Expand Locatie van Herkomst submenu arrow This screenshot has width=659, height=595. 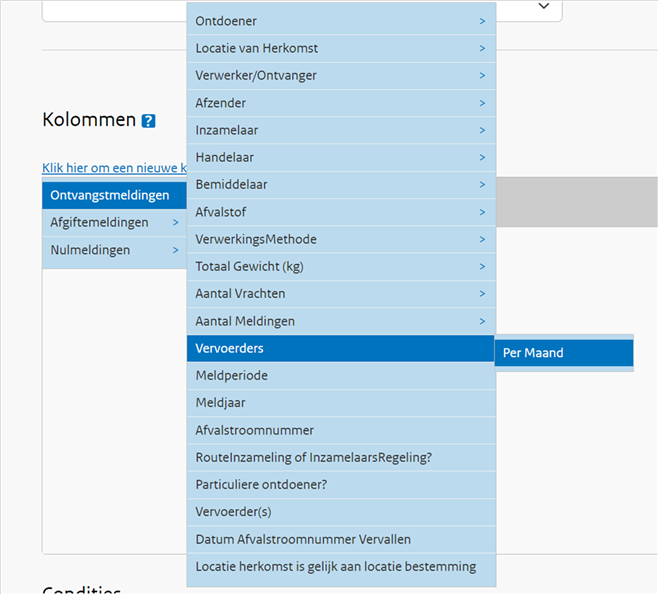coord(482,48)
